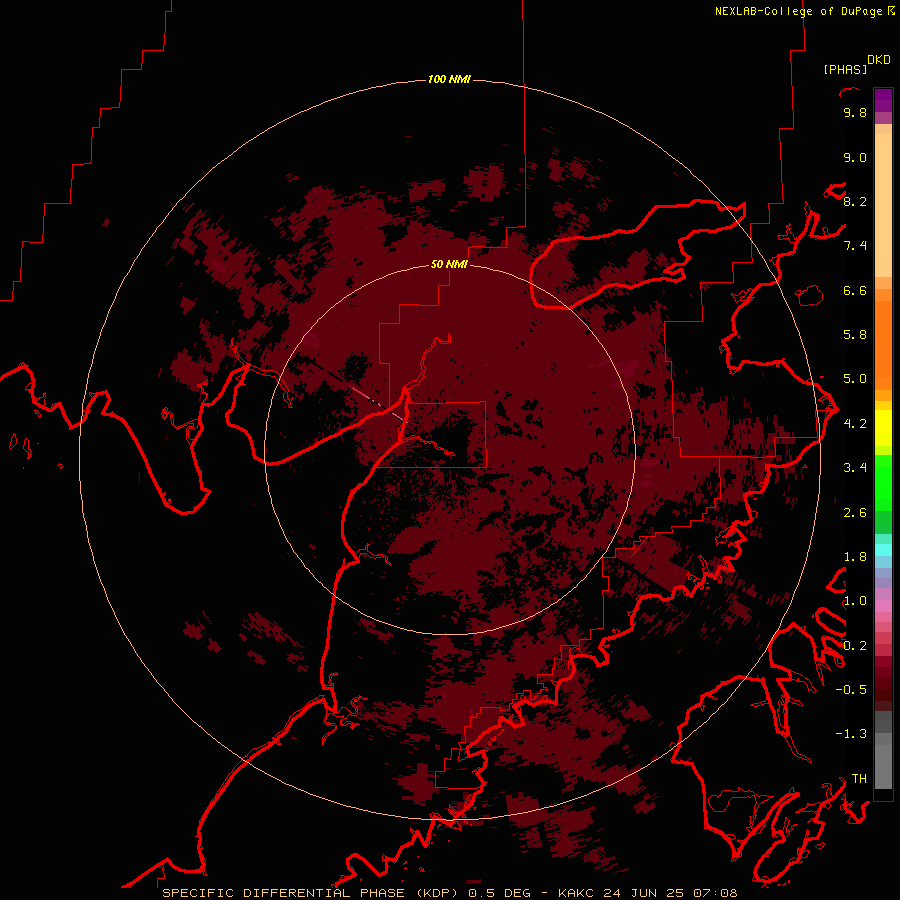Click the DKD unit label above the legend

tap(879, 60)
